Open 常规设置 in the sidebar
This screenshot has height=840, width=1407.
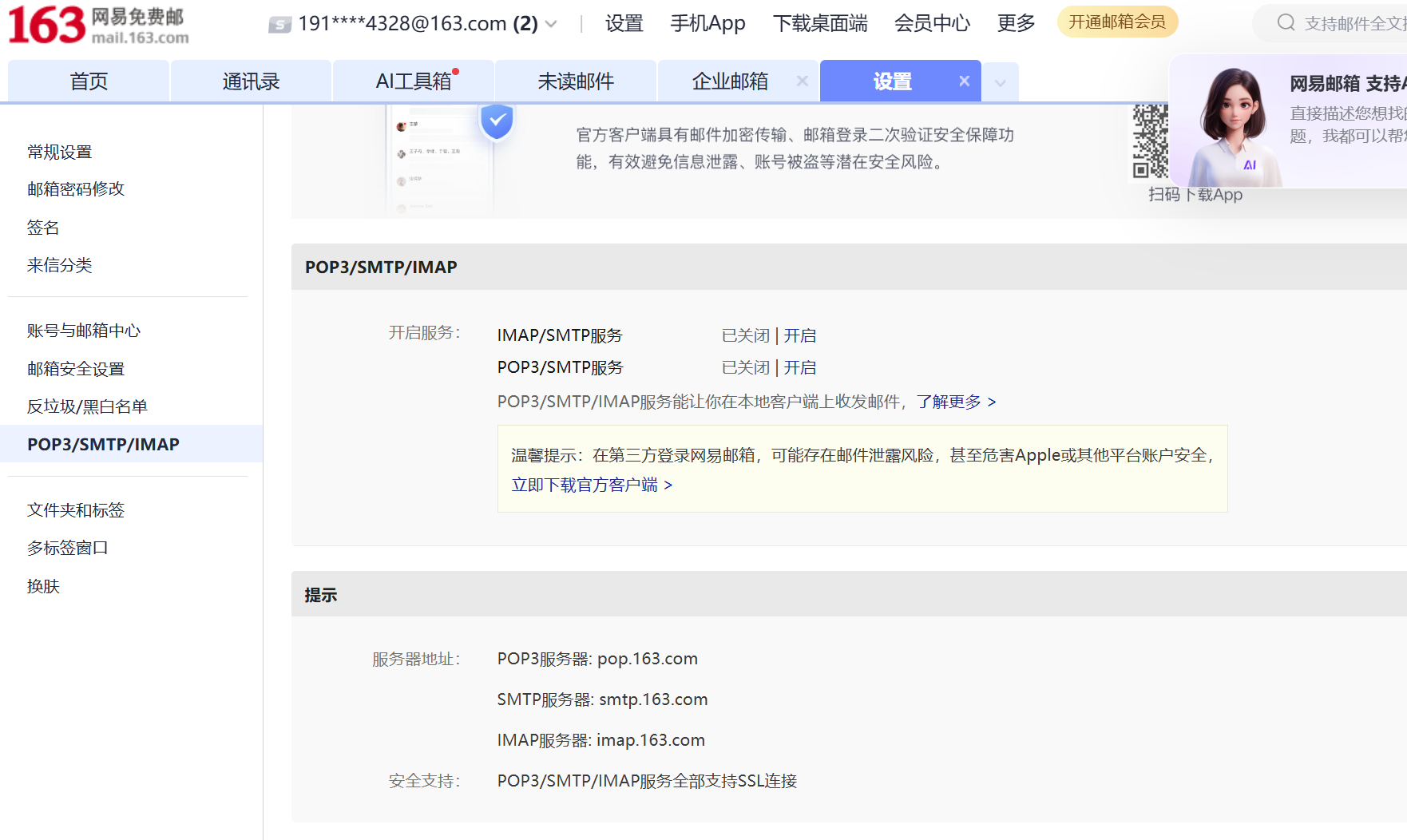click(x=59, y=152)
